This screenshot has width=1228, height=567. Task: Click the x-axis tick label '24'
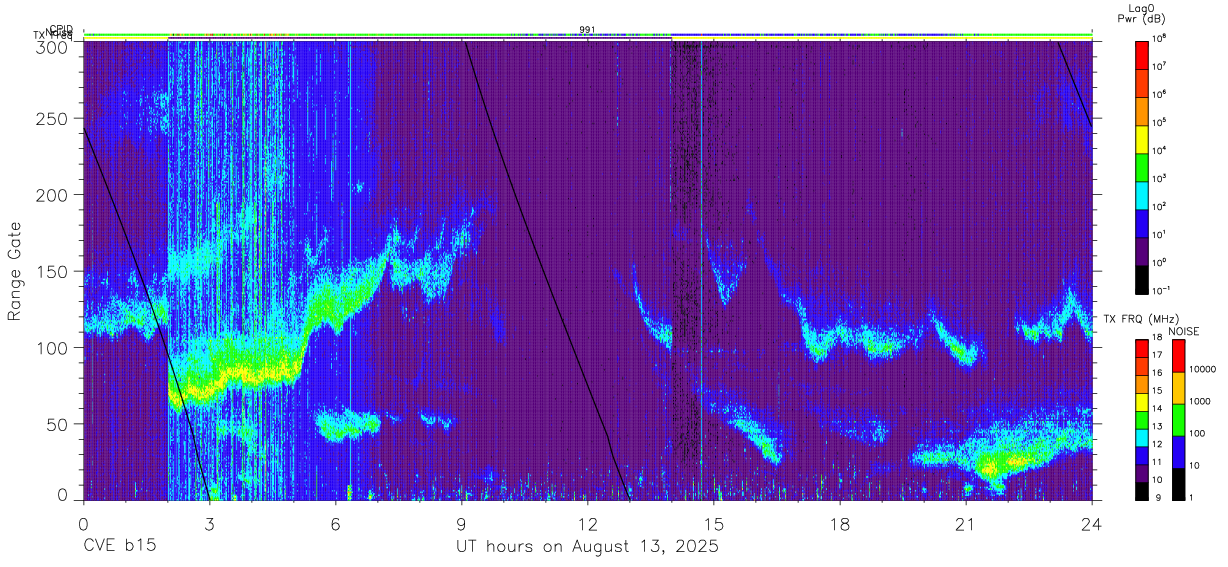(1092, 525)
